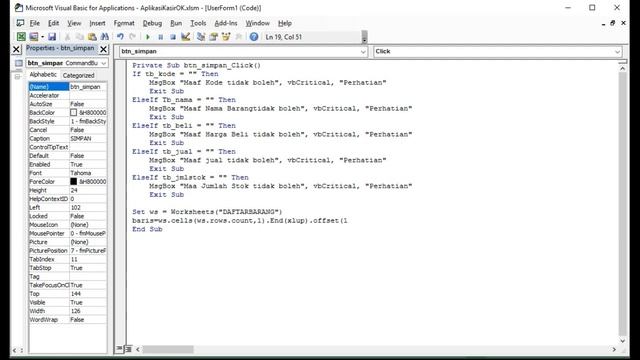Click the Reset (stop) icon

point(173,37)
